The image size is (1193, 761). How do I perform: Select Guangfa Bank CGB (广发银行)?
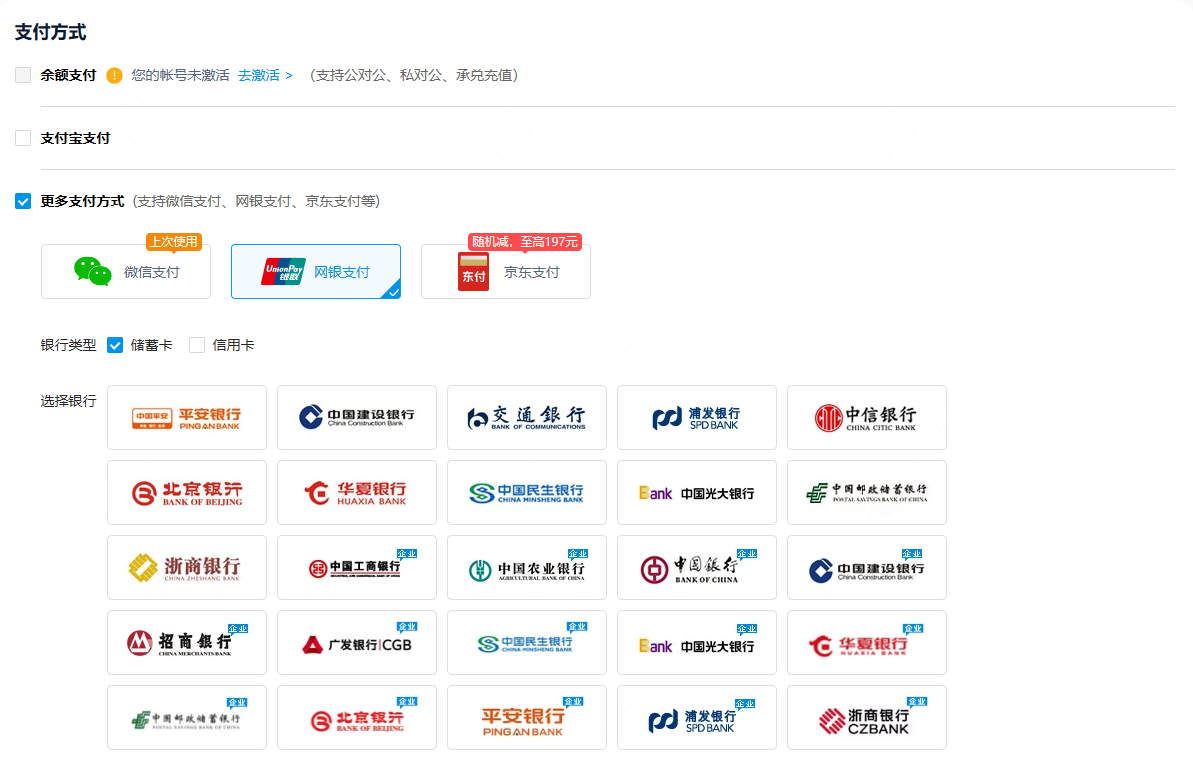[356, 643]
